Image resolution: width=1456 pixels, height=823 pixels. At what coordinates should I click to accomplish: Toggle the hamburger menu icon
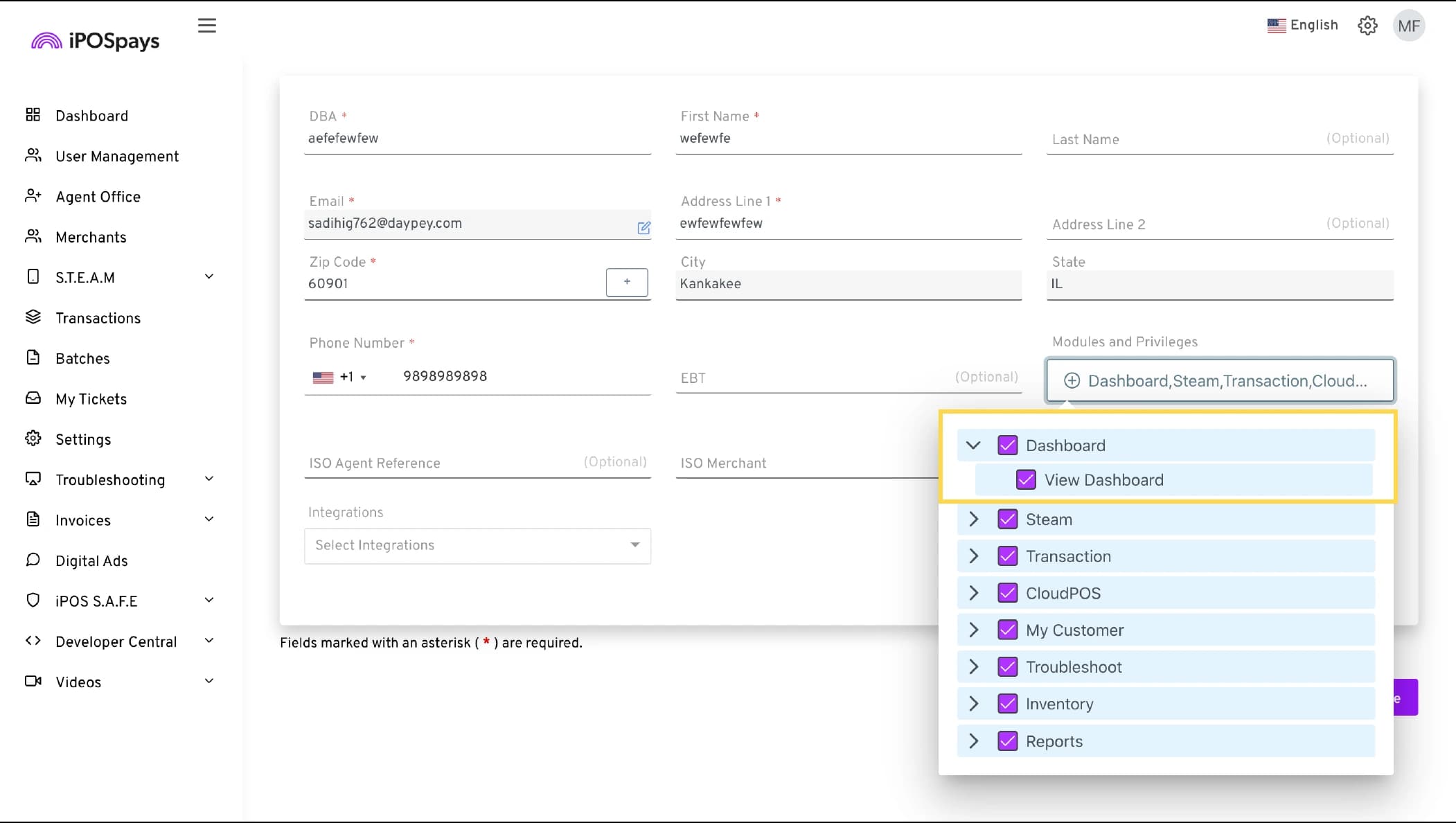click(206, 26)
